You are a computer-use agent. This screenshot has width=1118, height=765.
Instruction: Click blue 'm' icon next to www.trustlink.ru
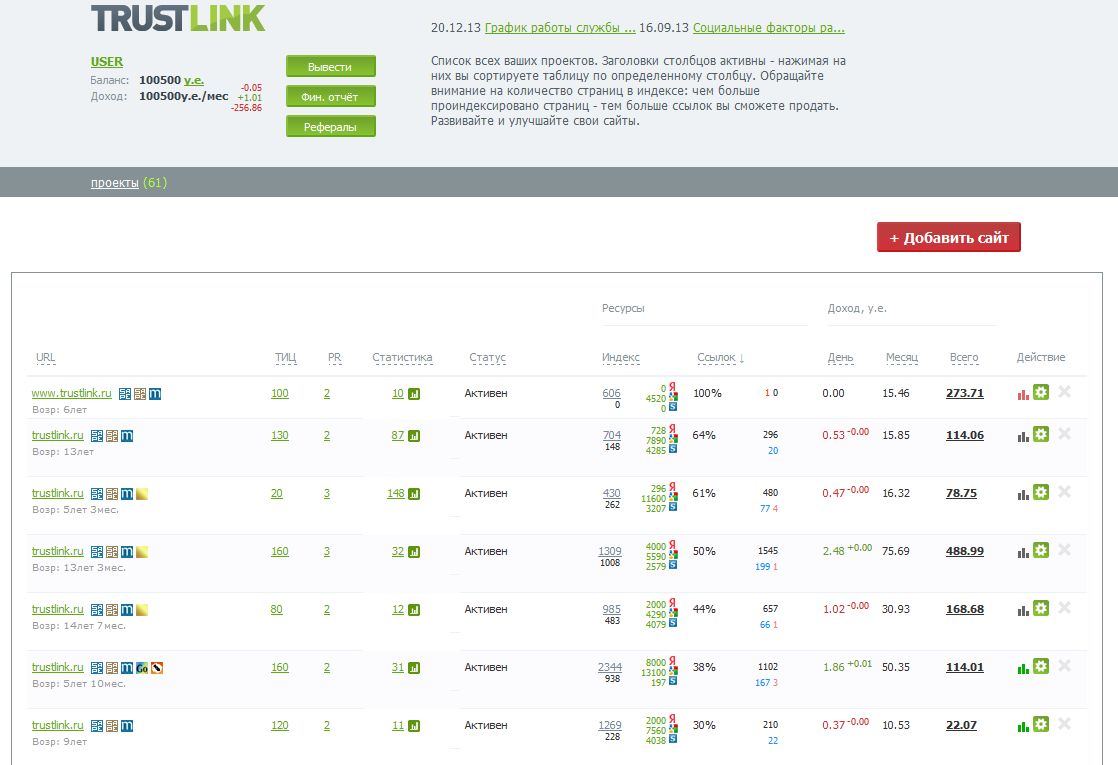[155, 394]
